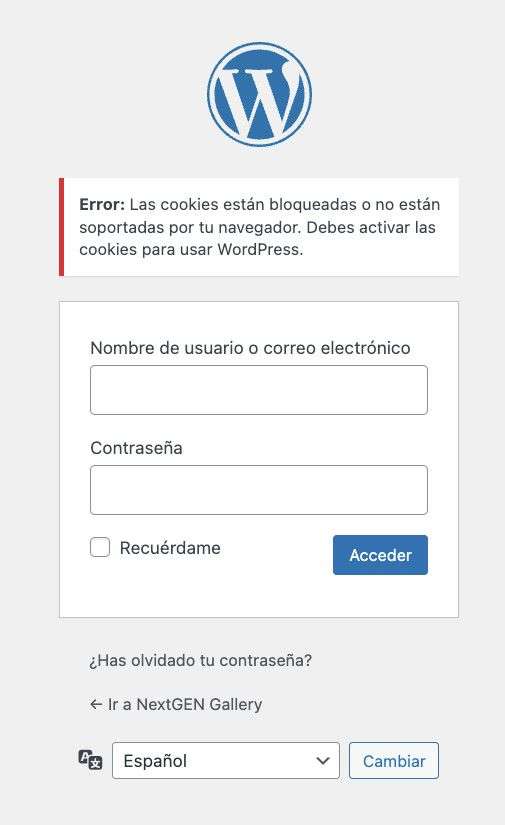The height and width of the screenshot is (825, 505).
Task: Click the cookies error message box
Action: pyautogui.click(x=259, y=227)
